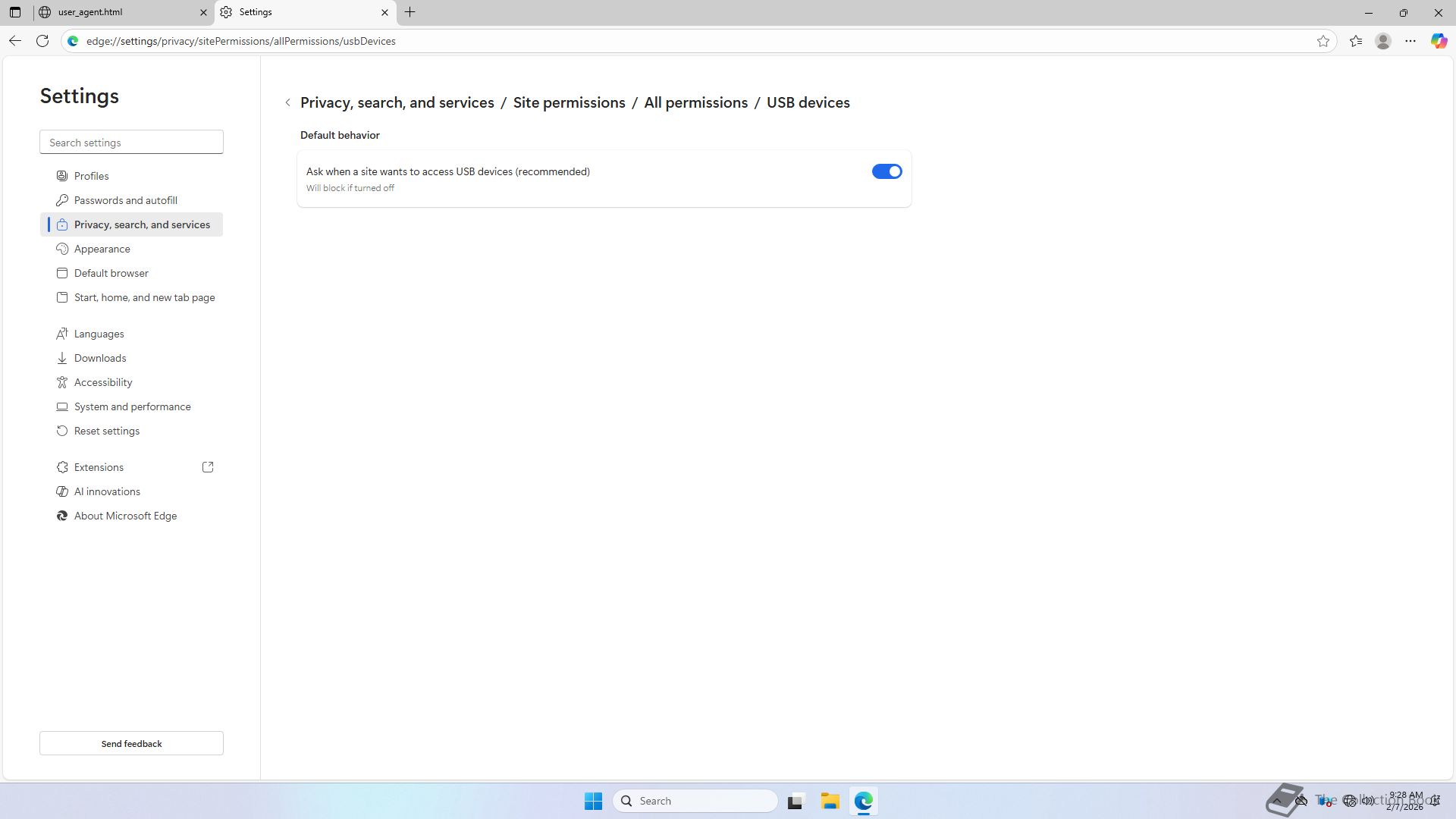Open the external Extensions link icon
The image size is (1456, 819).
coord(208,467)
